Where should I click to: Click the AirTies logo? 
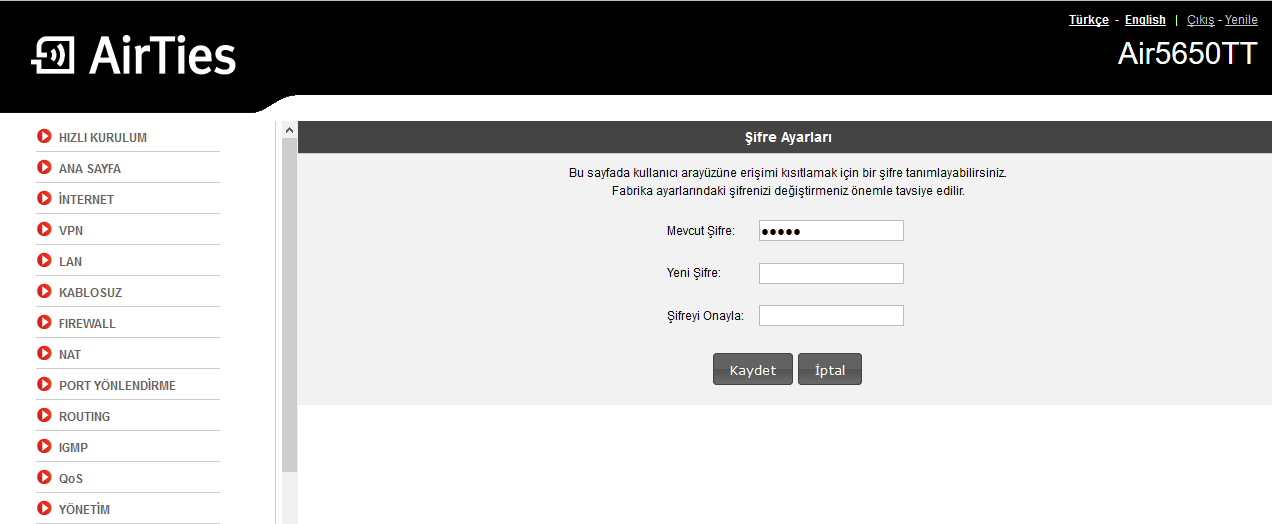pos(134,55)
